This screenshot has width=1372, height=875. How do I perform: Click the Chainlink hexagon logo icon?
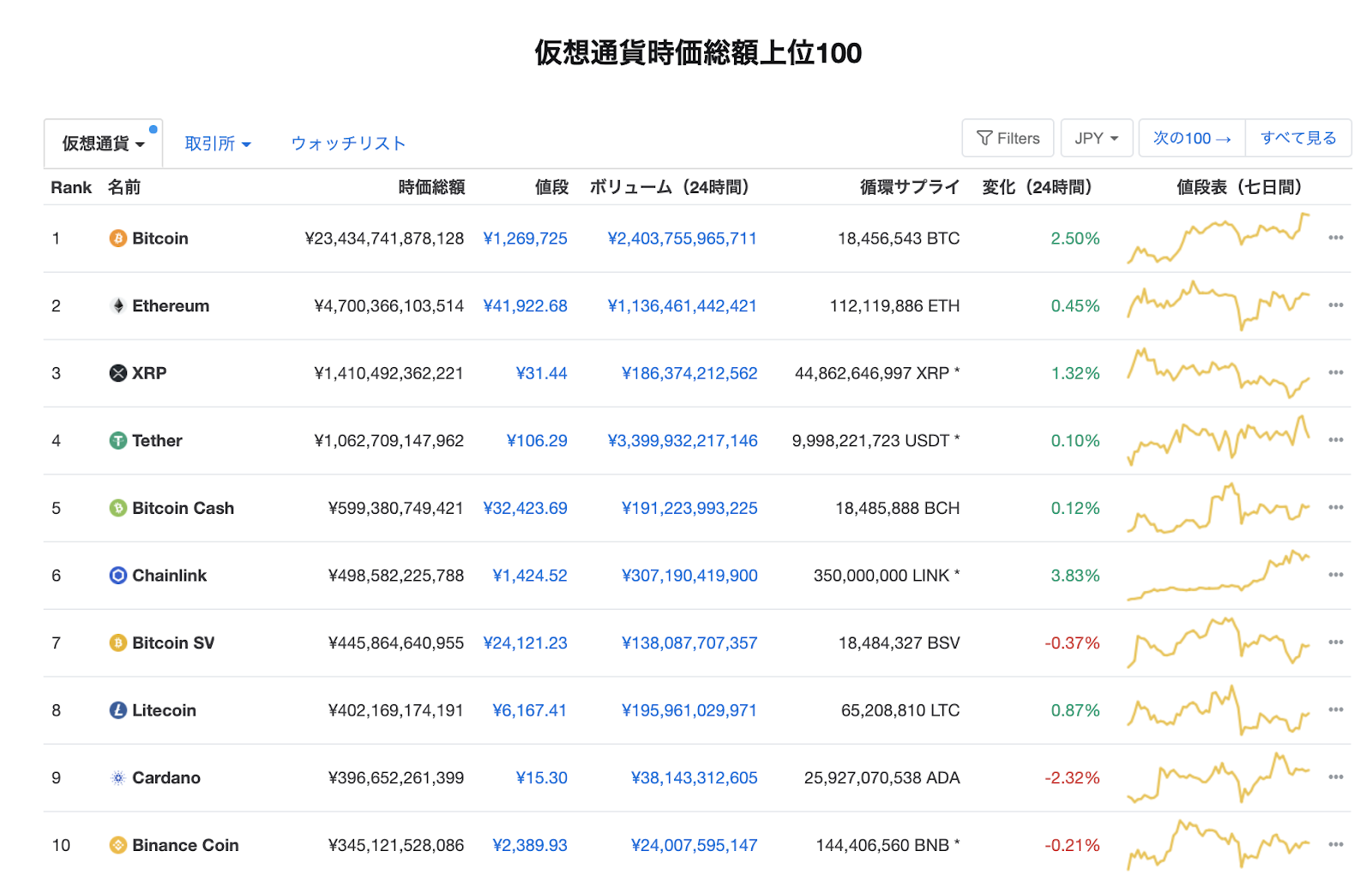click(118, 576)
